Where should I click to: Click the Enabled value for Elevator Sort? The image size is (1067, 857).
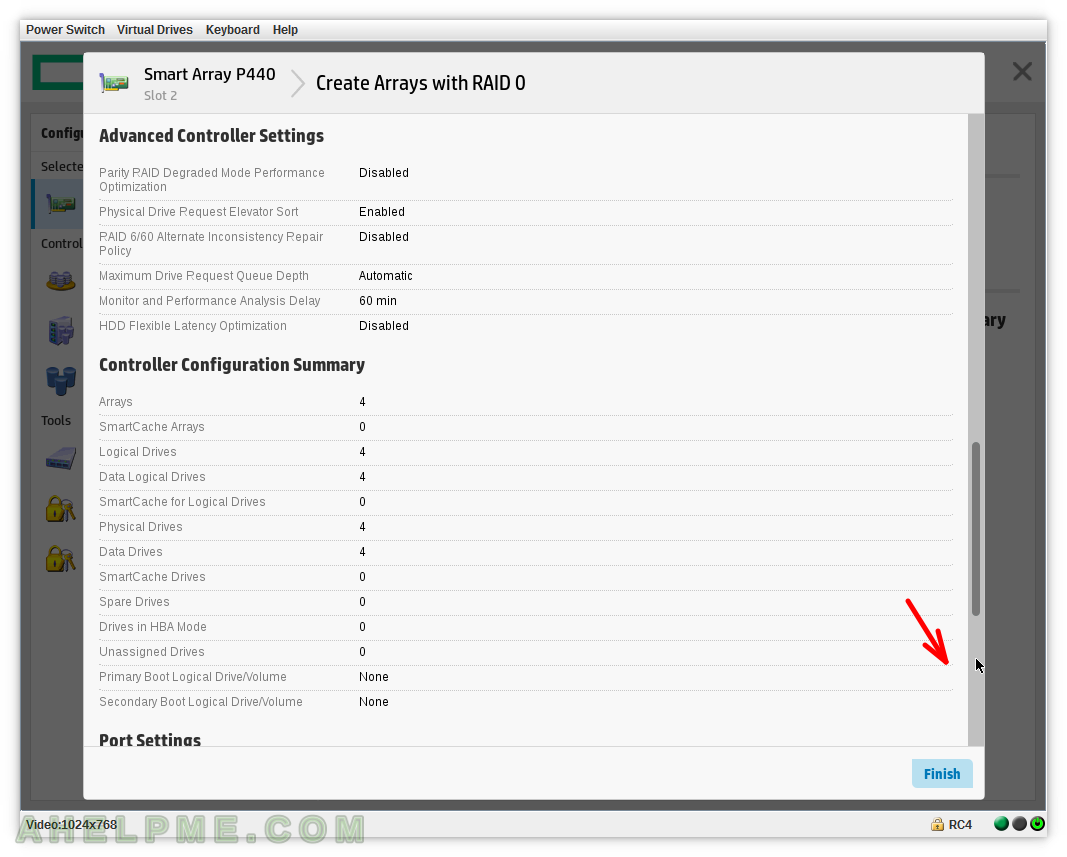click(382, 212)
